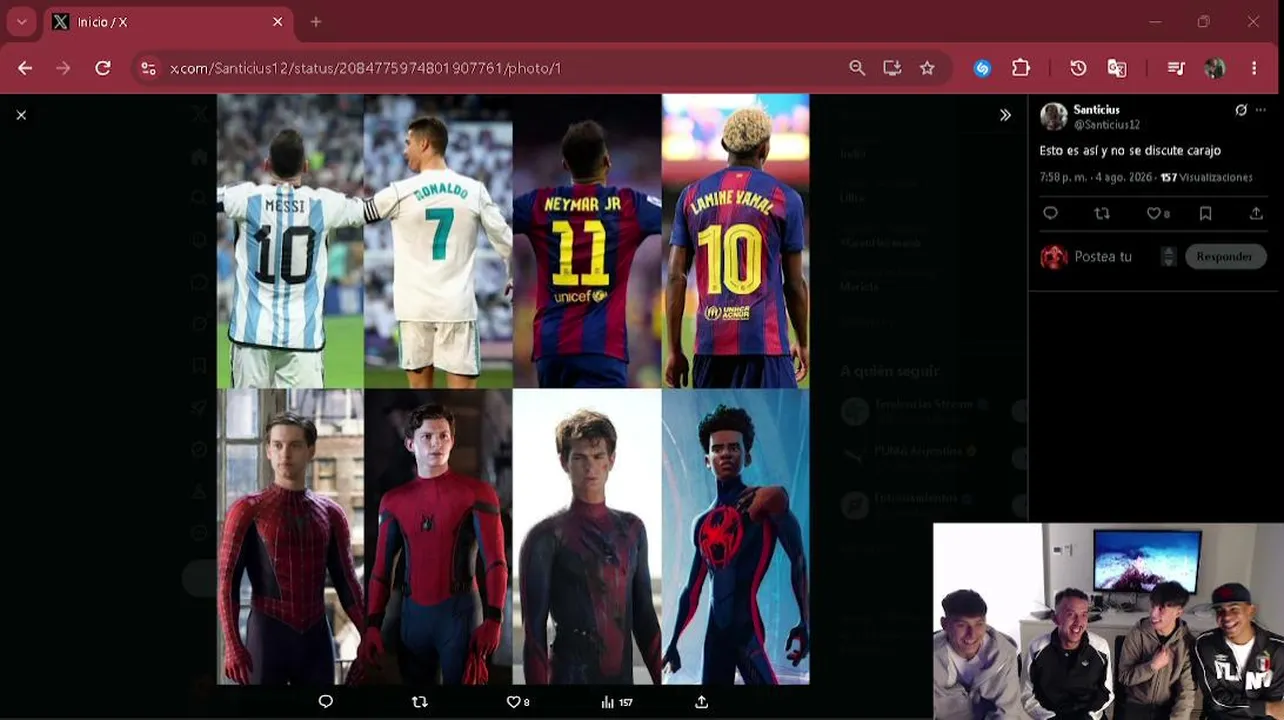Open the browser tab search dropdown
Screen dimensions: 1284x720
click(21, 22)
